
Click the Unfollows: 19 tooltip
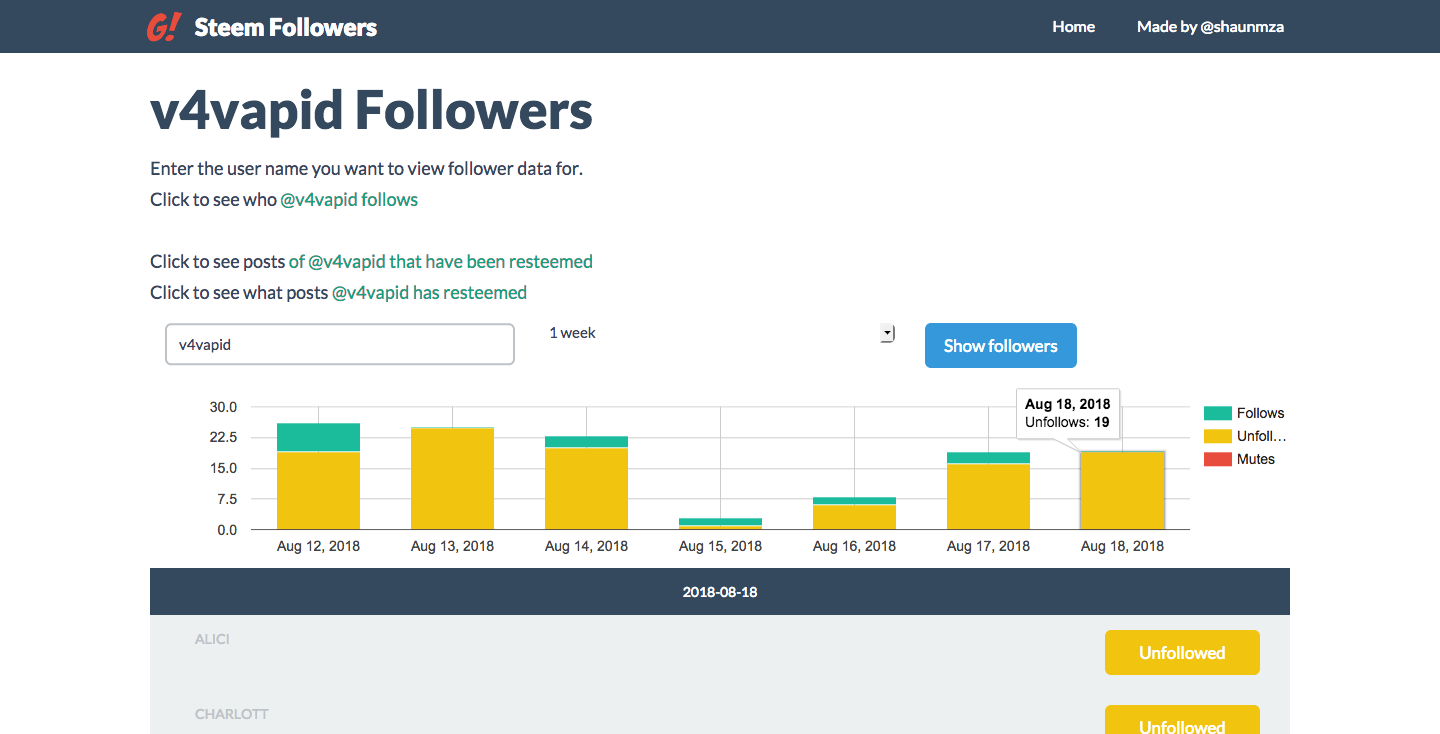pos(1068,413)
